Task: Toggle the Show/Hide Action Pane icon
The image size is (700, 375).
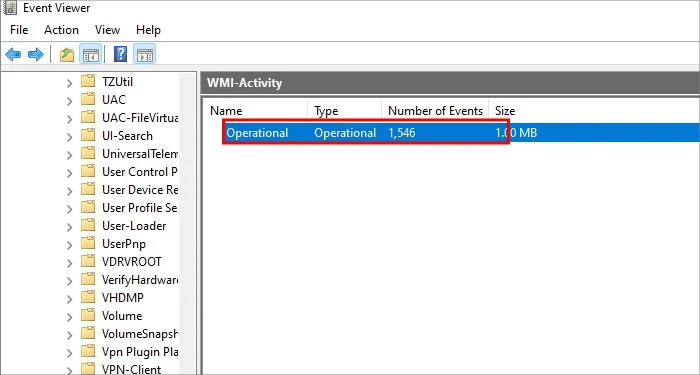Action: point(145,55)
